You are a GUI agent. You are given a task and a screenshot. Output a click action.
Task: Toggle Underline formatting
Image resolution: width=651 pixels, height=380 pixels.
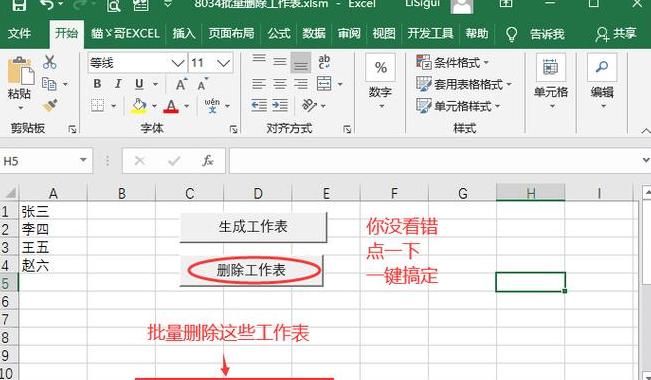139,84
